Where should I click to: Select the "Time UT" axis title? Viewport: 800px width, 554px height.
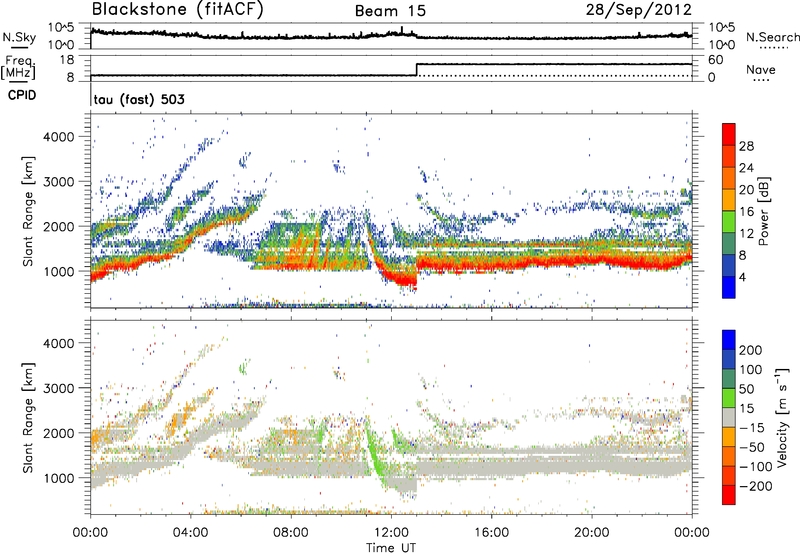coord(391,548)
